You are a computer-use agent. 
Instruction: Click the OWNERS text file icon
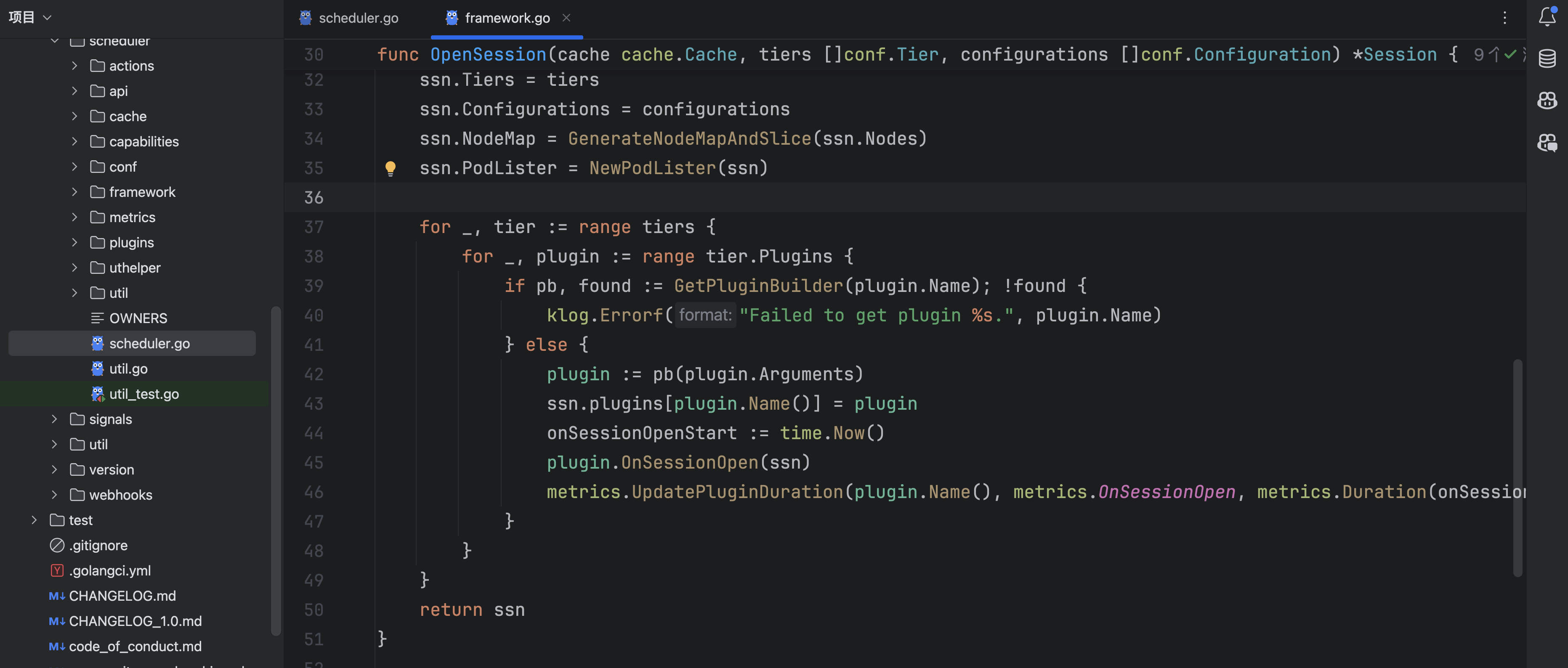[x=97, y=318]
